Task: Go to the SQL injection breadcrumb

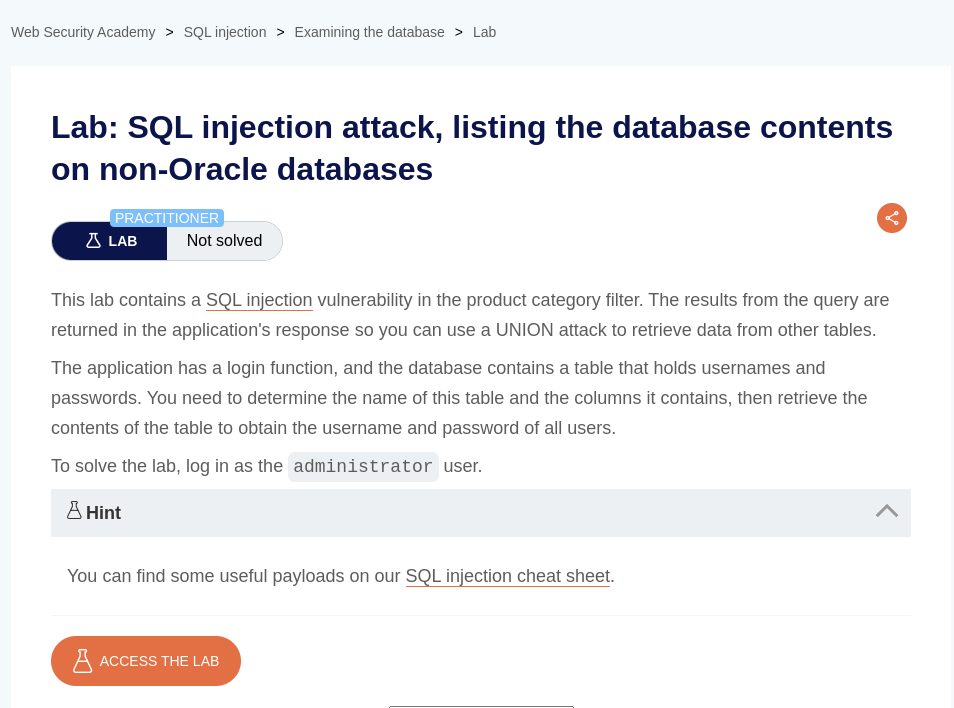Action: pos(225,32)
